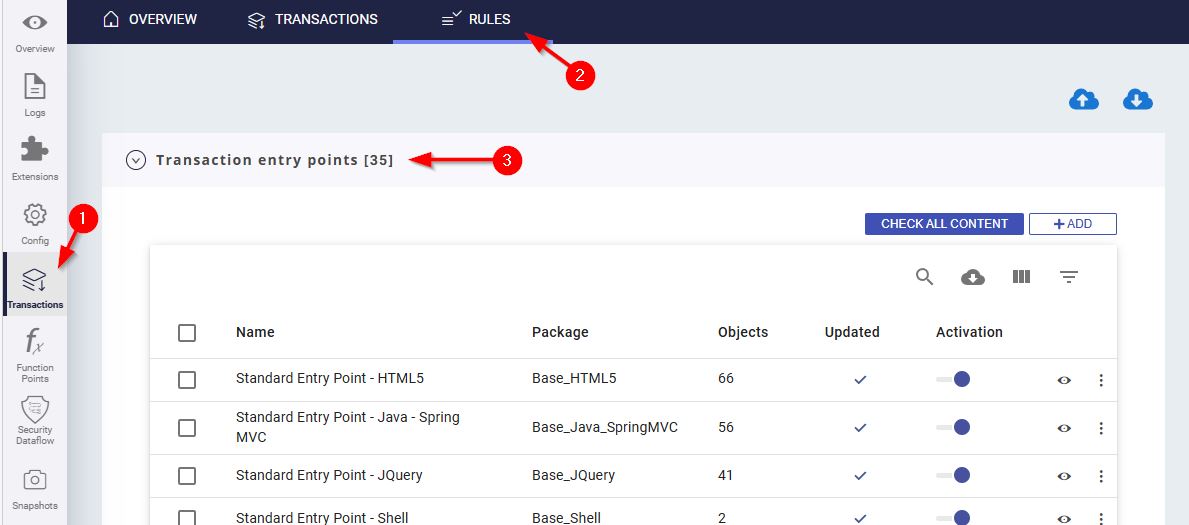The image size is (1189, 525).
Task: Open the Logs sidebar icon
Action: (34, 95)
